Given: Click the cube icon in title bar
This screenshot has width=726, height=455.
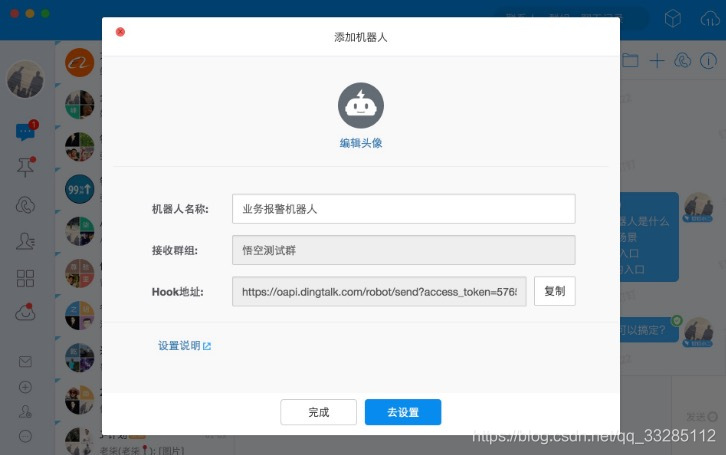Looking at the screenshot, I should pos(673,19).
